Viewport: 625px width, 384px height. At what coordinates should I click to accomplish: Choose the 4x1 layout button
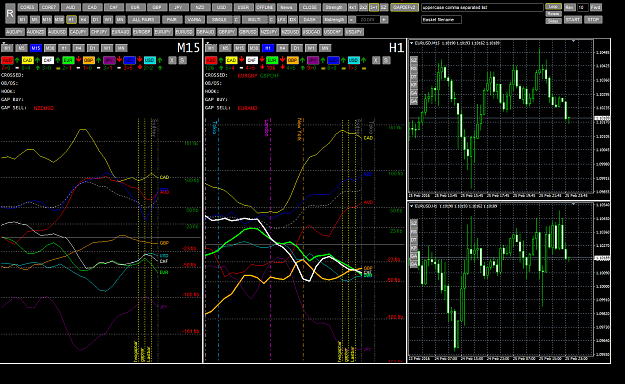[352, 8]
